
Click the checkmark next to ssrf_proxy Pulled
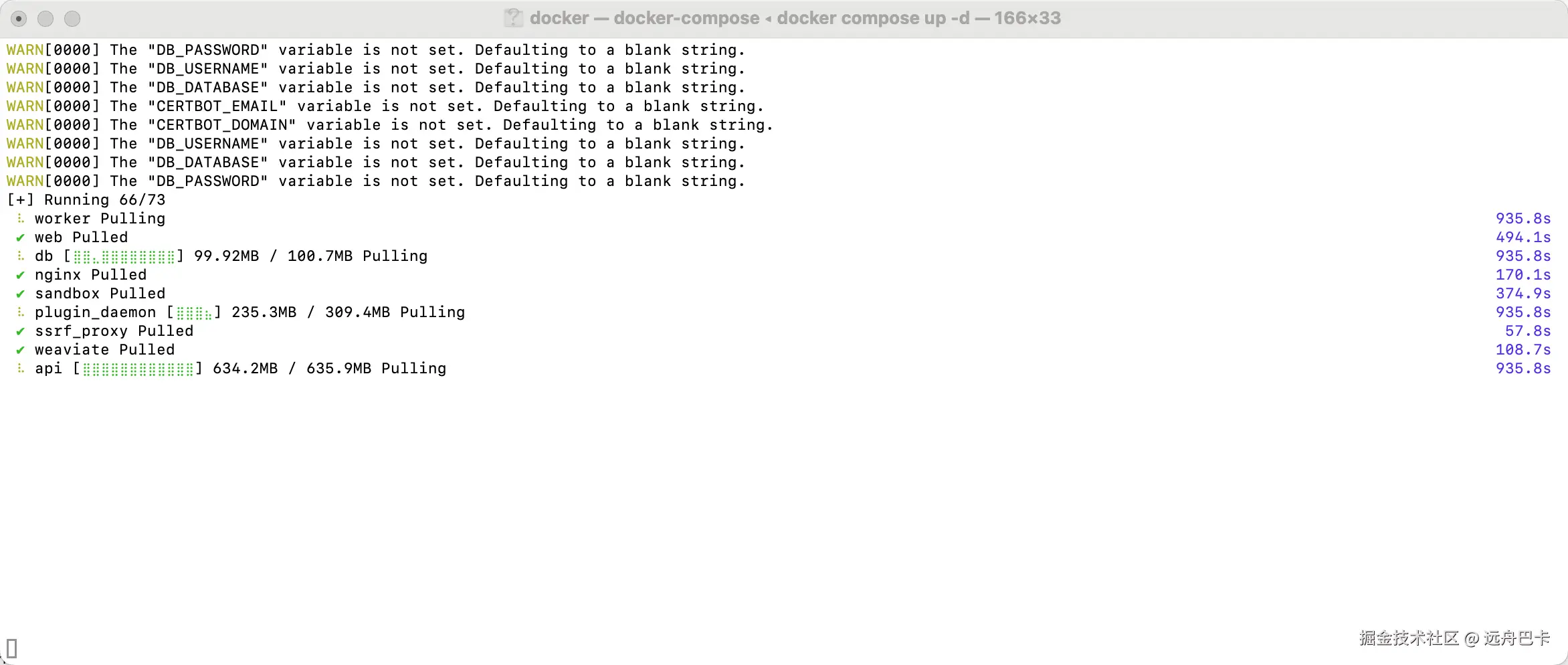tap(21, 331)
